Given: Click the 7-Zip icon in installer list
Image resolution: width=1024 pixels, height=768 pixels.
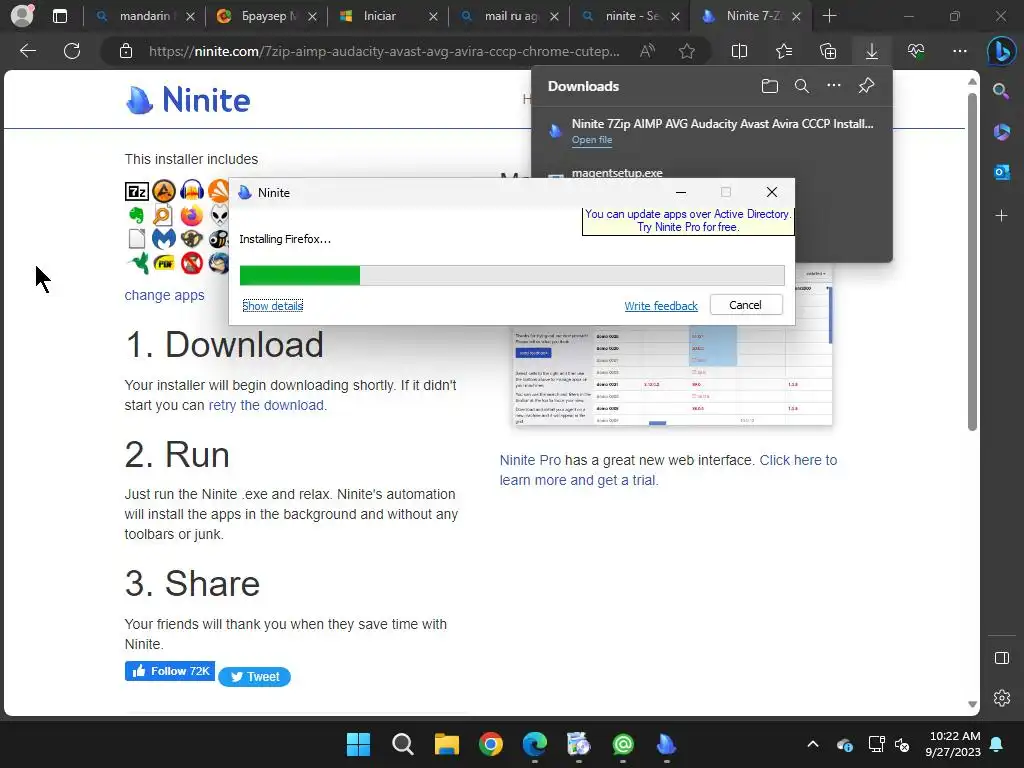Looking at the screenshot, I should coord(137,191).
